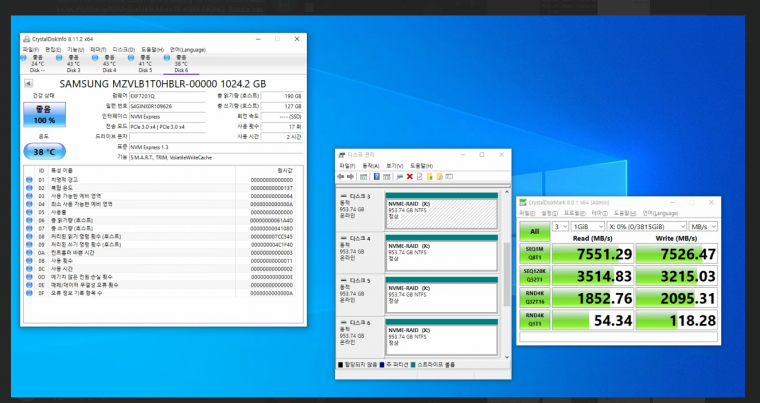The height and width of the screenshot is (403, 760).
Task: Click the 7551.29 read result bar
Action: 593,254
